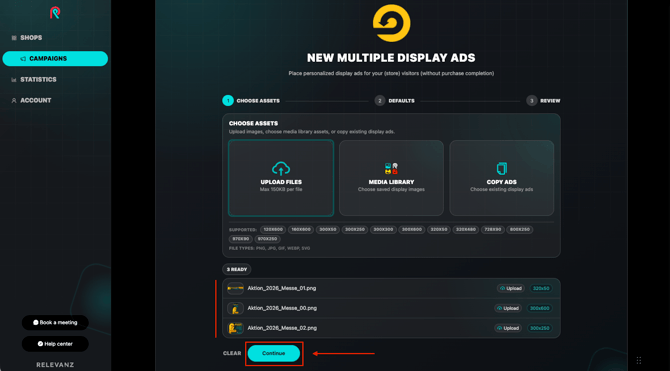
Task: Select the Upload Files card
Action: click(x=281, y=178)
